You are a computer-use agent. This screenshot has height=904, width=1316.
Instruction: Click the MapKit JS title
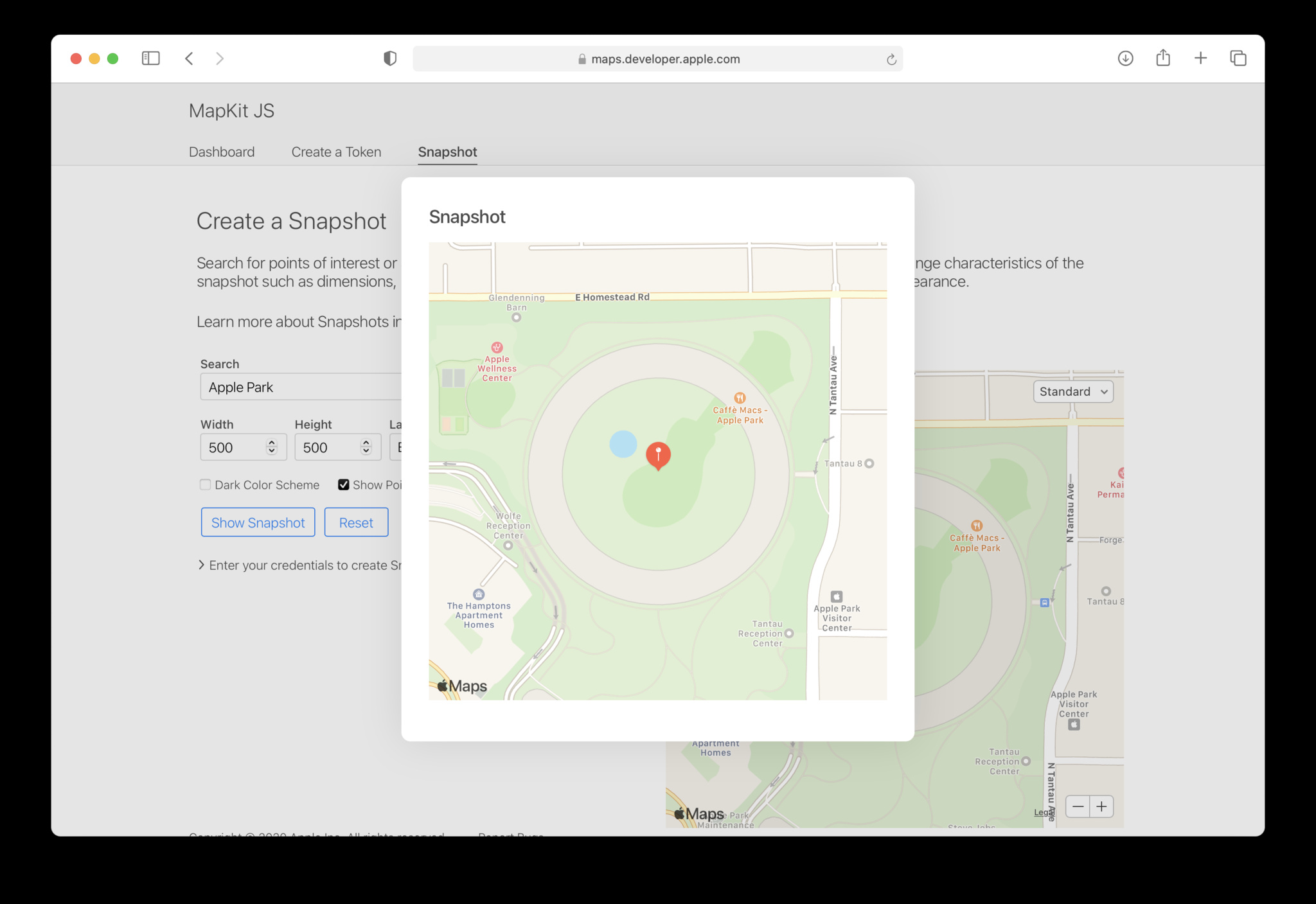pyautogui.click(x=231, y=111)
